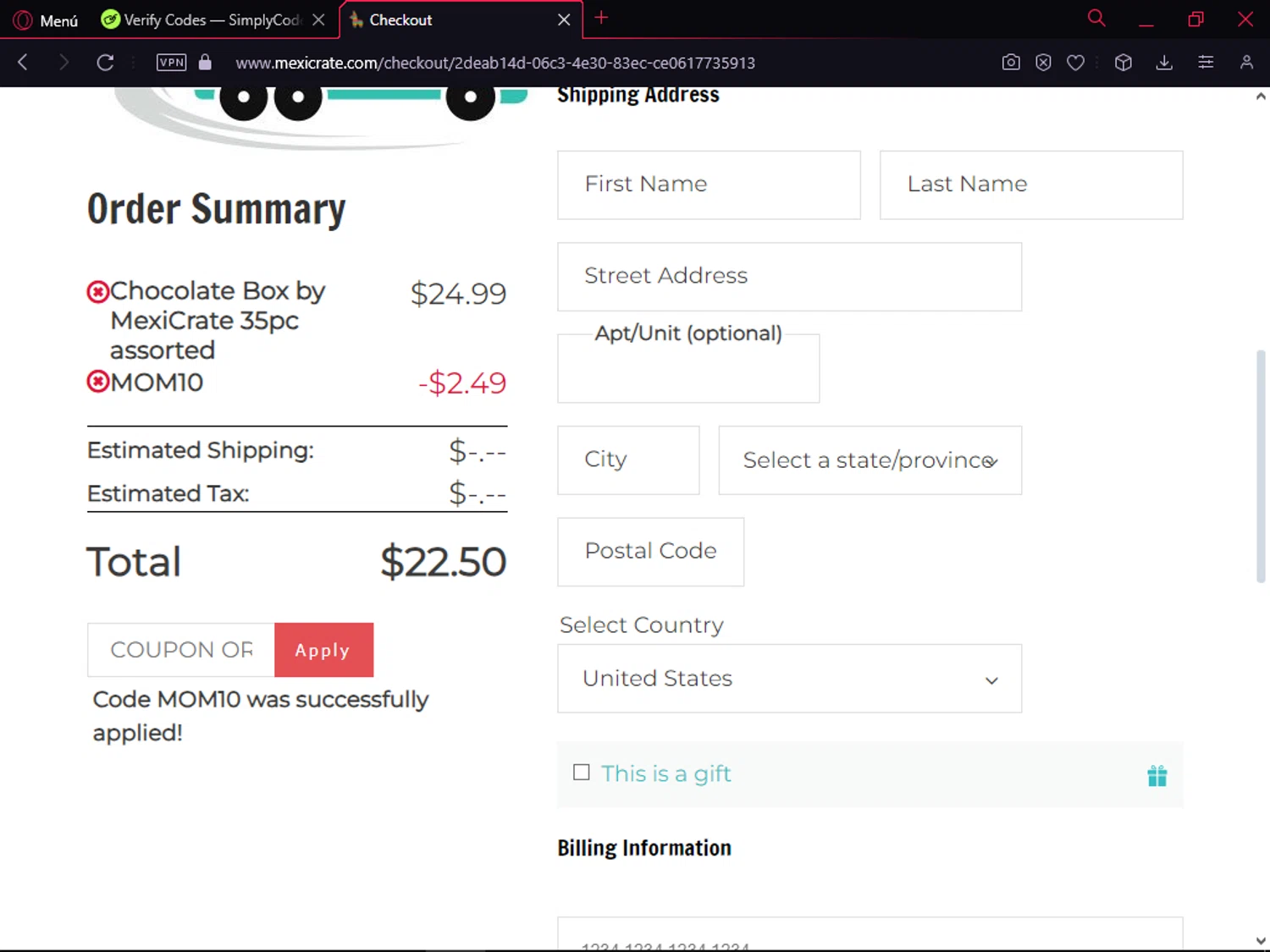1270x952 pixels.
Task: Bookmark page with heart icon
Action: [1075, 62]
